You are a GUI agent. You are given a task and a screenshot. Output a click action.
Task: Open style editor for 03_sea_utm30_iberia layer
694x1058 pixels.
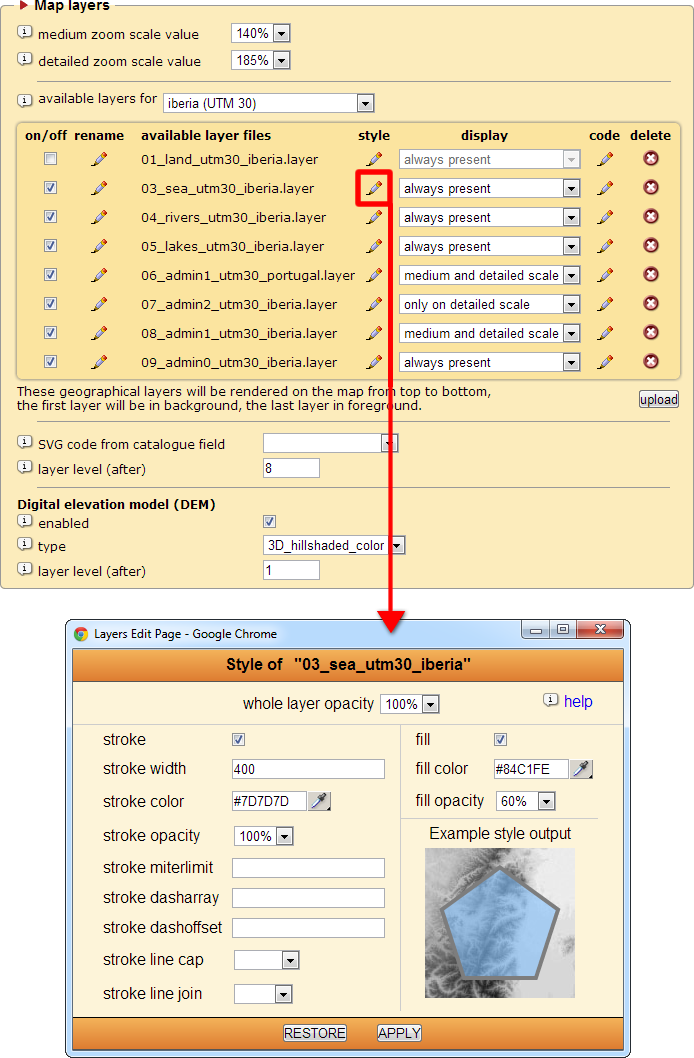pos(374,188)
